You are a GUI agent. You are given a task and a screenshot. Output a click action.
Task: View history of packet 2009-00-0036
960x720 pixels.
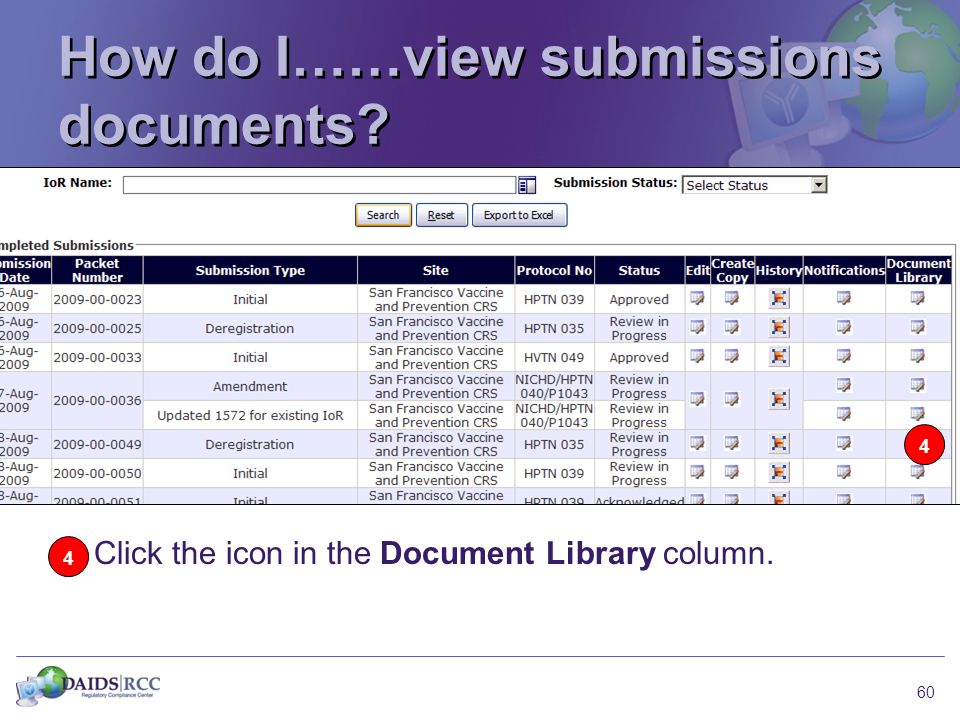point(779,399)
